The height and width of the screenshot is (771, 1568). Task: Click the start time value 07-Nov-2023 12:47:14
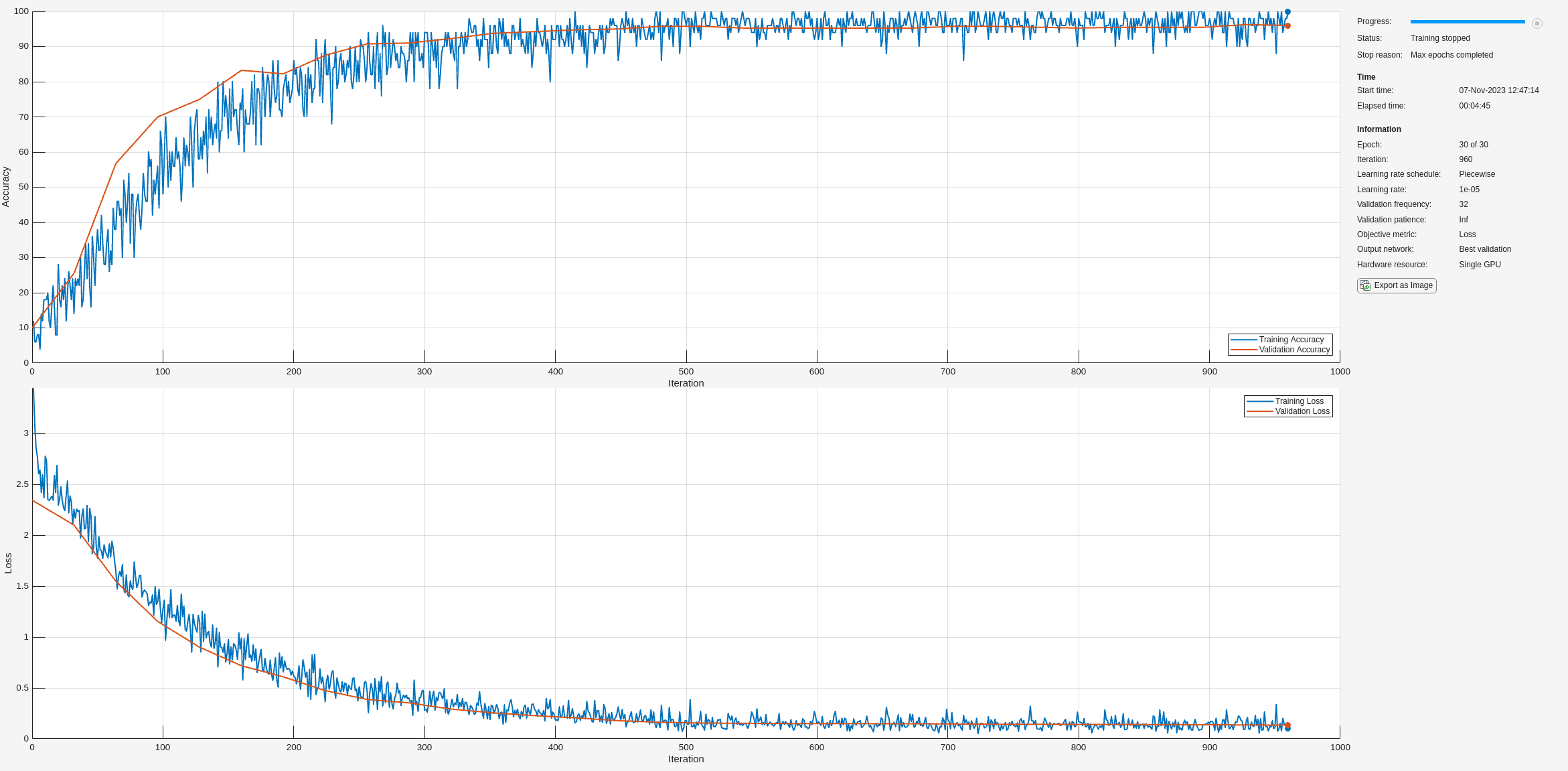pos(1499,90)
